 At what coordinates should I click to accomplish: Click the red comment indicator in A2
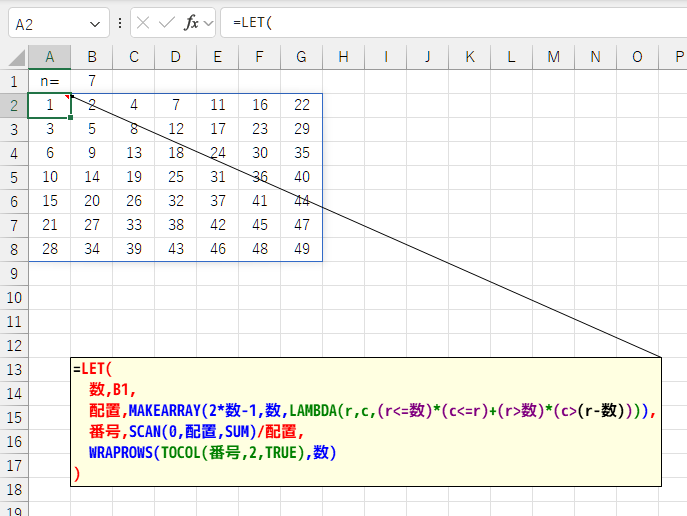tap(67, 96)
